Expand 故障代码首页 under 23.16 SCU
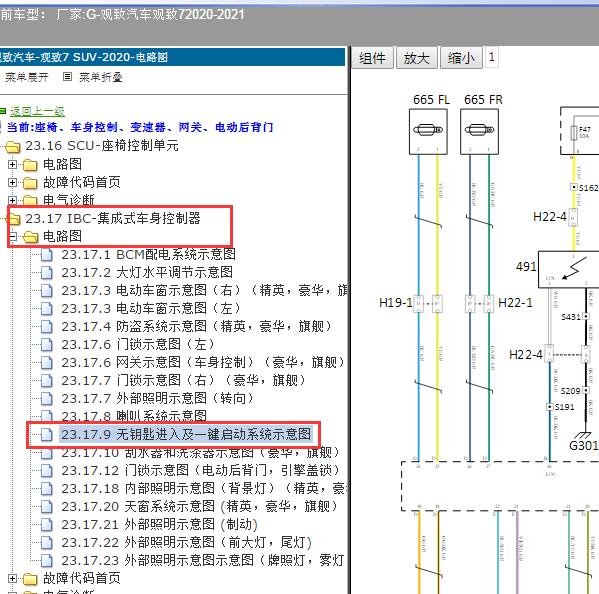This screenshot has width=599, height=594. point(13,182)
